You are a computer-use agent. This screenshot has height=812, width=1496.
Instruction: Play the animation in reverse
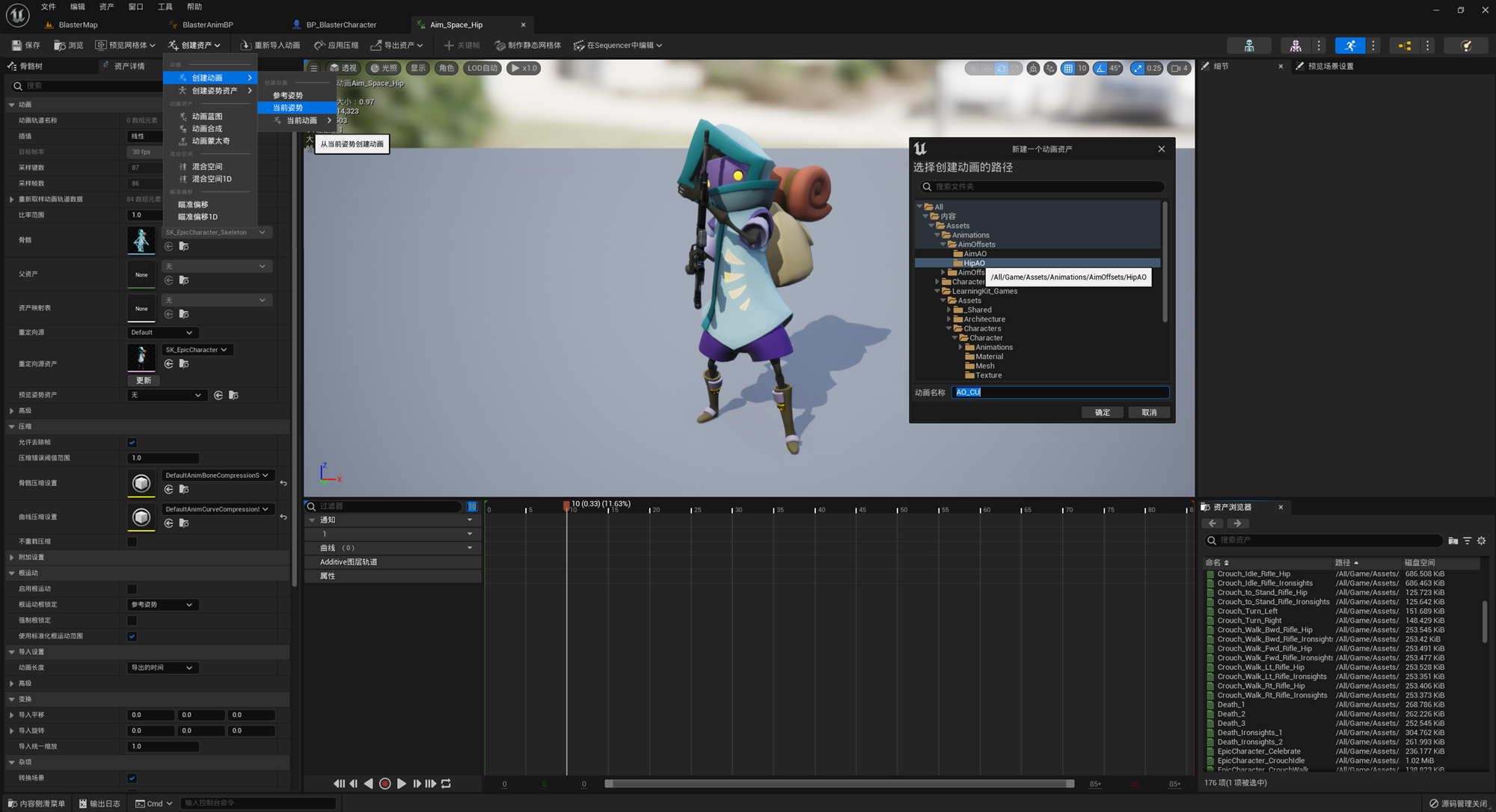369,784
